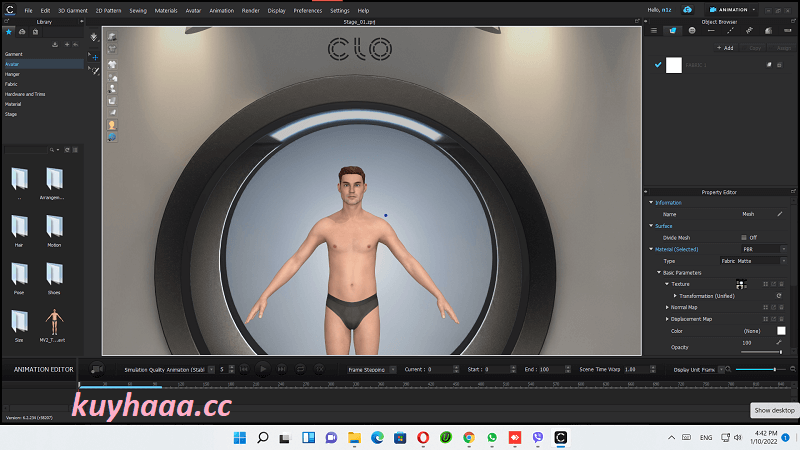Play the animation
This screenshot has height=450, width=800.
263,369
